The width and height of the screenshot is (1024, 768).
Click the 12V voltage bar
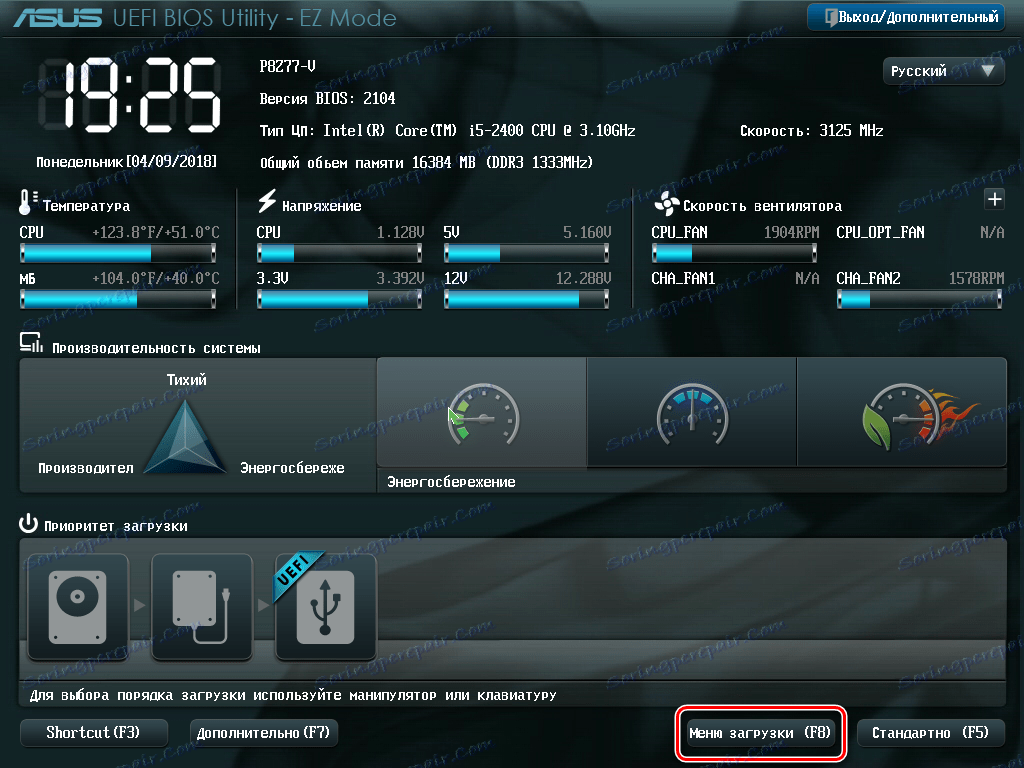click(x=526, y=299)
